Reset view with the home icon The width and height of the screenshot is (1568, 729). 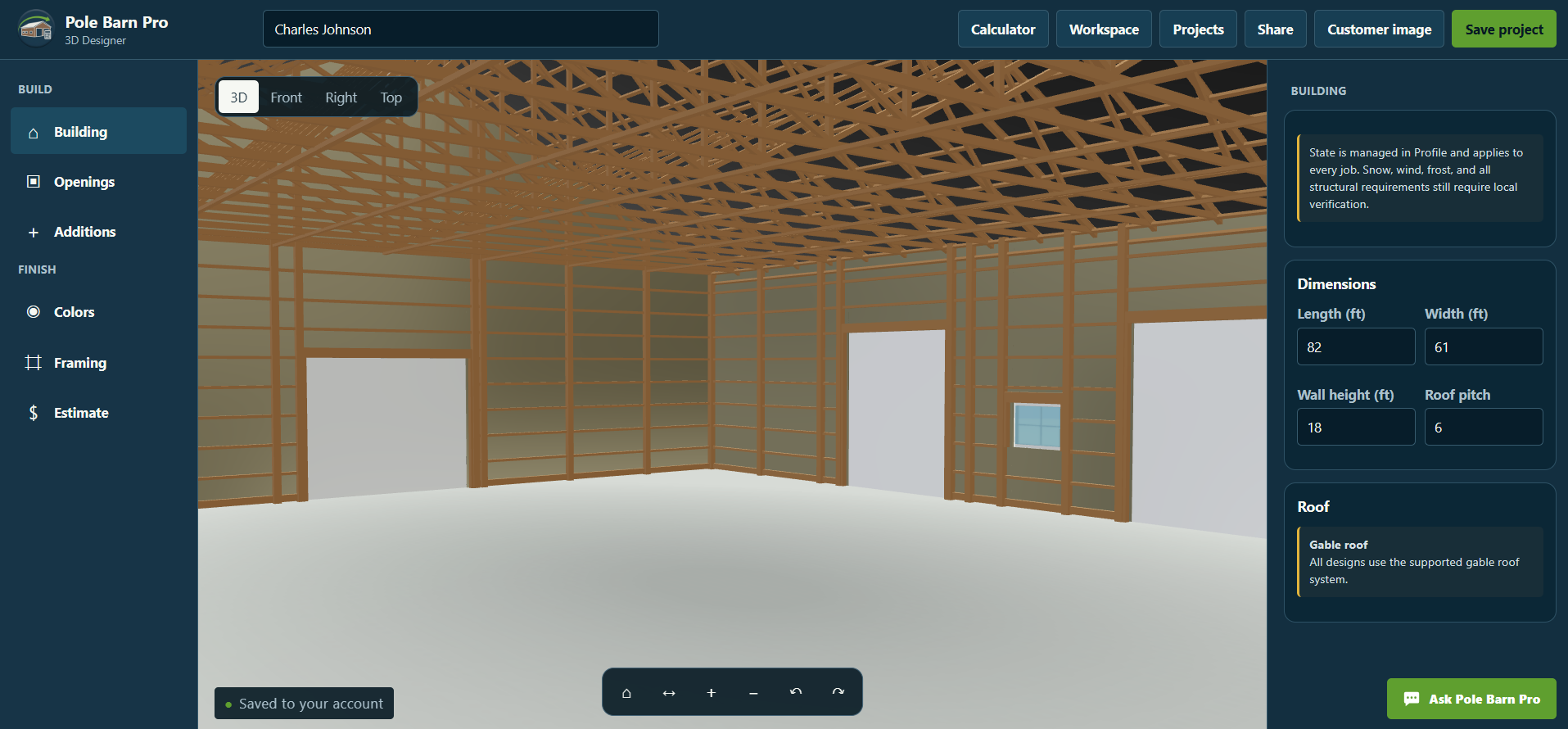[626, 693]
